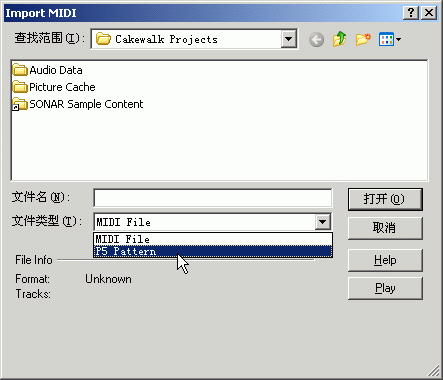Click the file type box showing MIDI File
Viewport: 443px width, 380px height.
coord(213,222)
